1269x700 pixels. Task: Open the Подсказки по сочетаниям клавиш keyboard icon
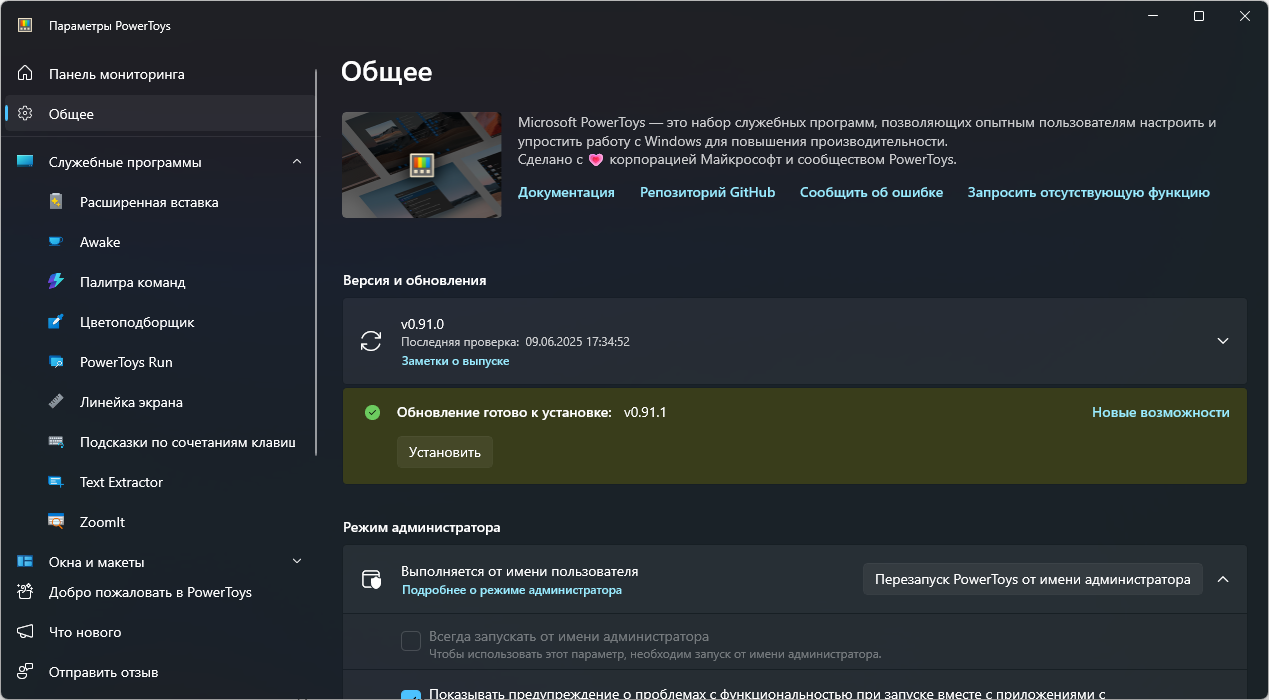tap(56, 442)
